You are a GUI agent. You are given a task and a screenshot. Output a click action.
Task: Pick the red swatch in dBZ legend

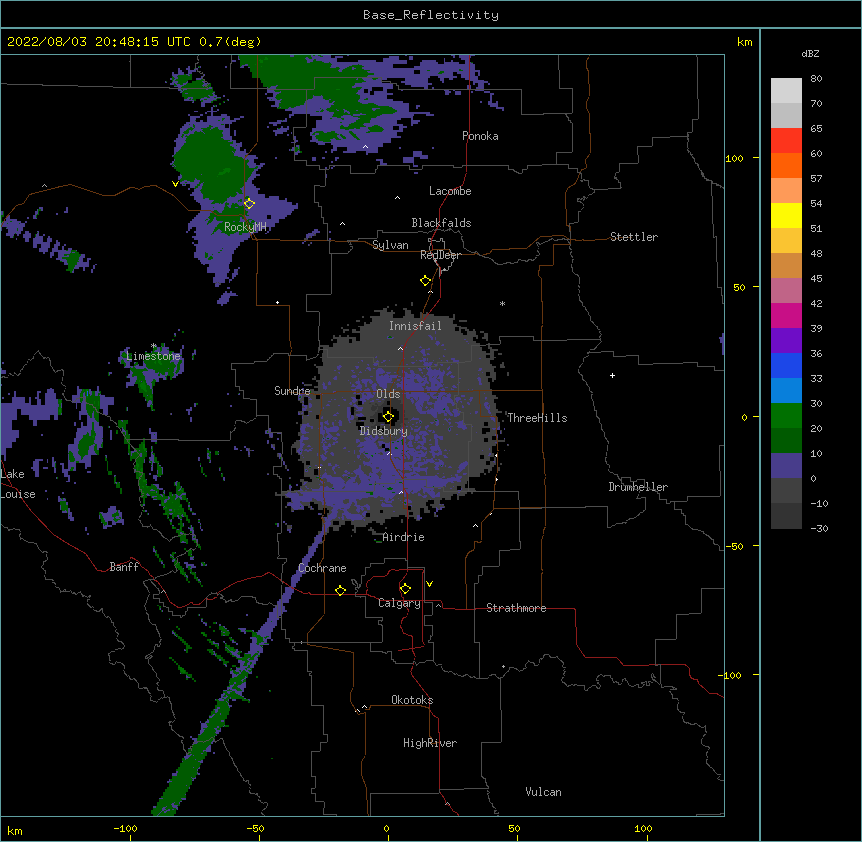pyautogui.click(x=786, y=140)
